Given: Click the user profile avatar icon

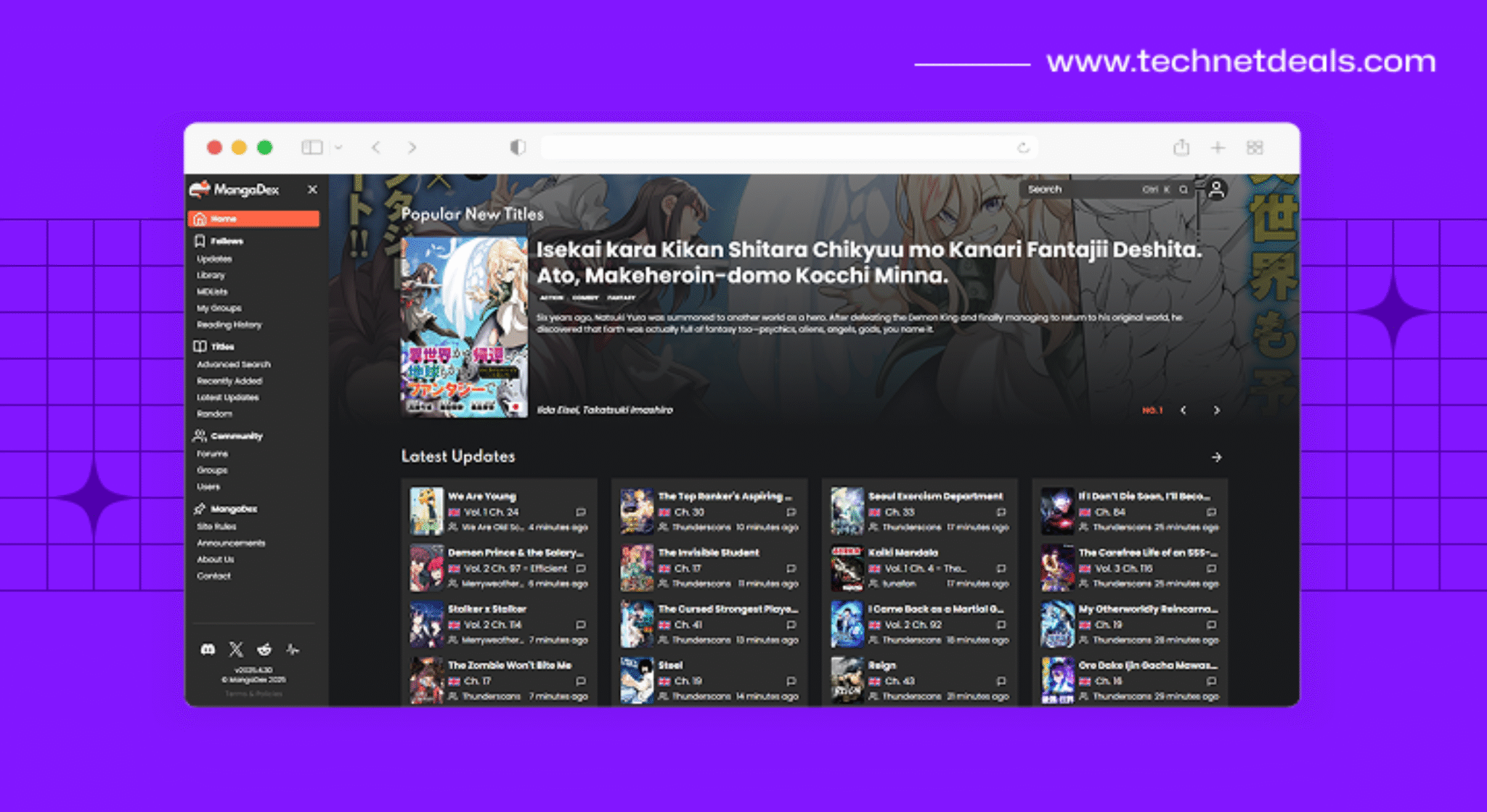Looking at the screenshot, I should click(1216, 190).
